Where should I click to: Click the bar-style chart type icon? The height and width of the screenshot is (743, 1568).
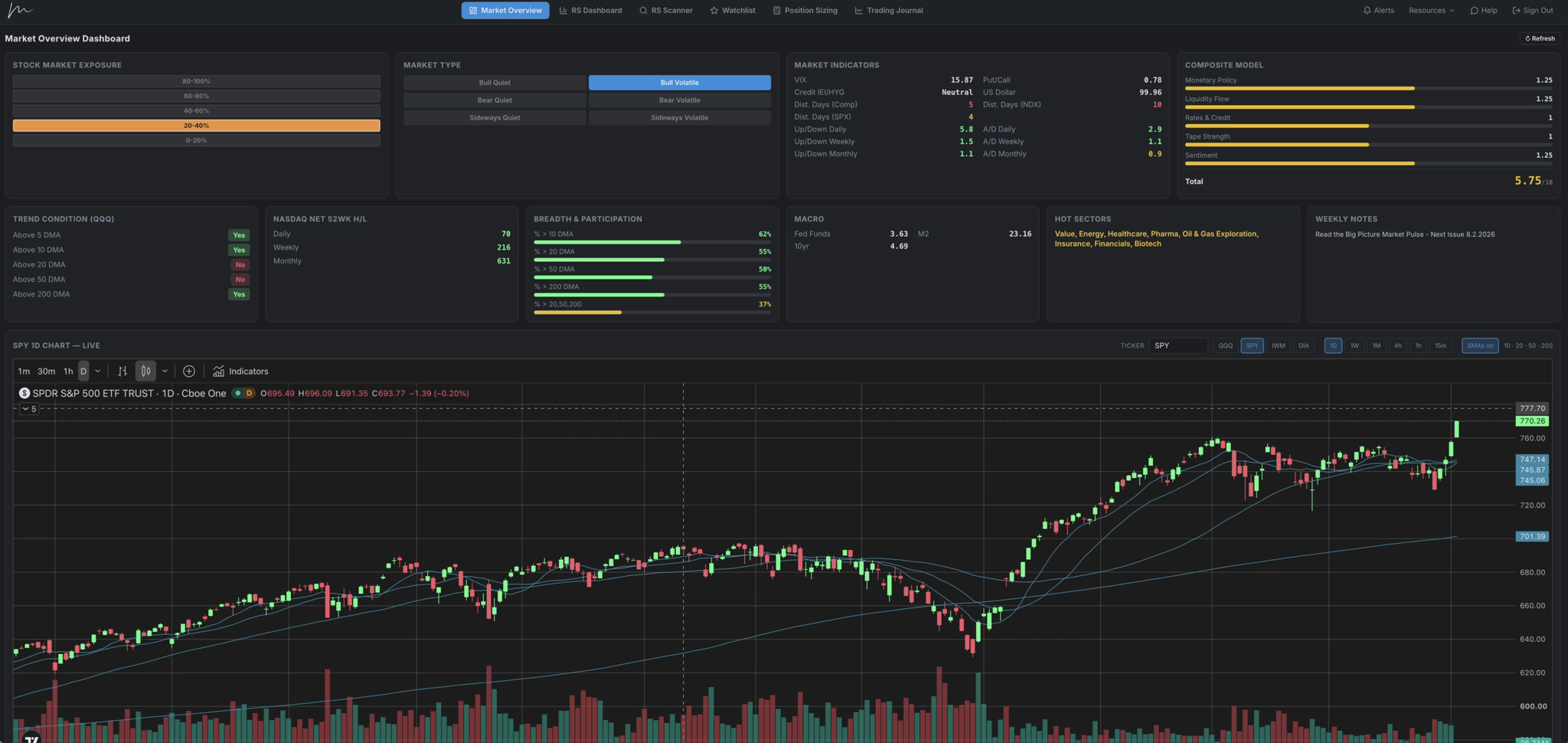point(122,371)
